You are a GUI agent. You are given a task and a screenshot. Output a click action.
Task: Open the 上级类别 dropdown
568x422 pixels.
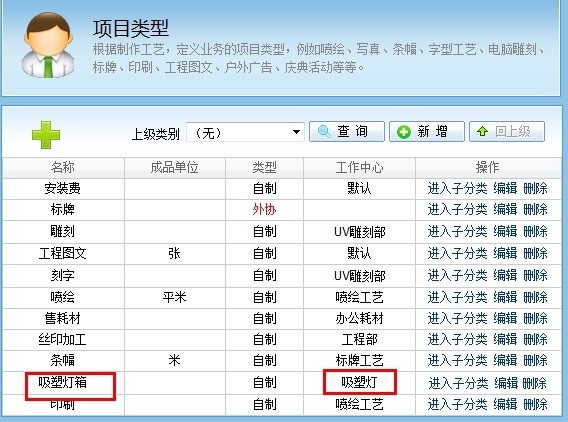pos(245,132)
